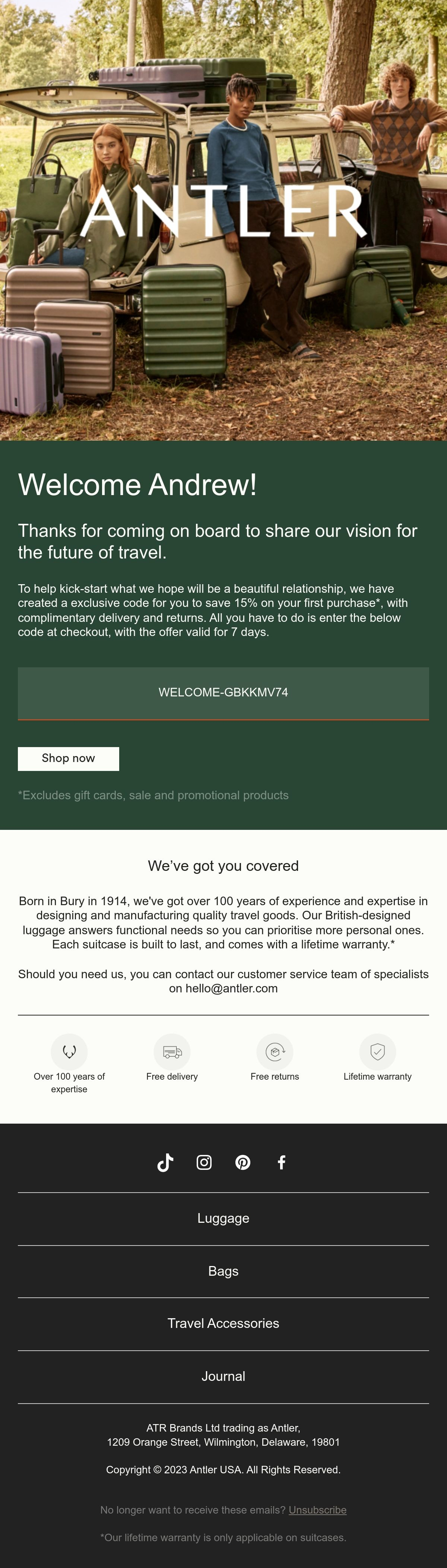
Task: Click the ANTLER logo on hero image
Action: 223,211
